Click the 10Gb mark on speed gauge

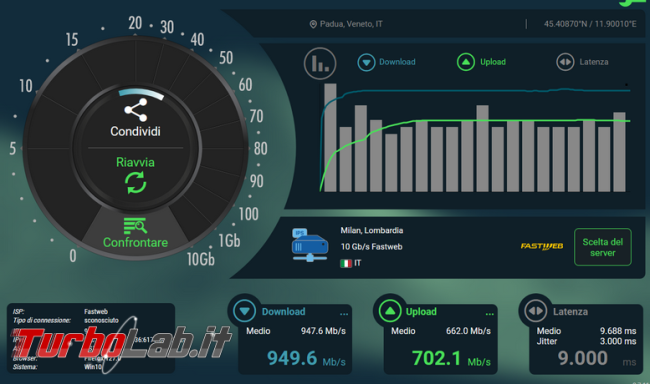(201, 259)
